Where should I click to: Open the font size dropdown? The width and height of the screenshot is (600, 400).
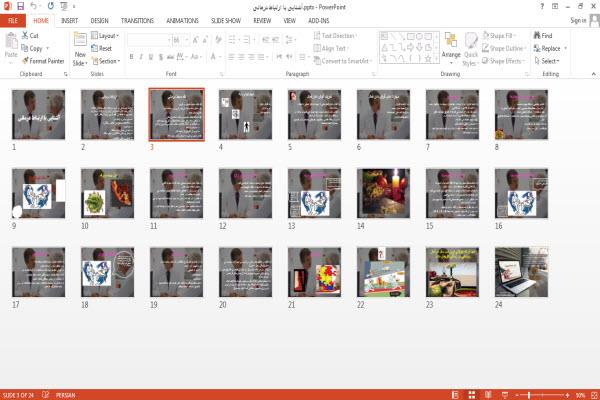(x=186, y=40)
